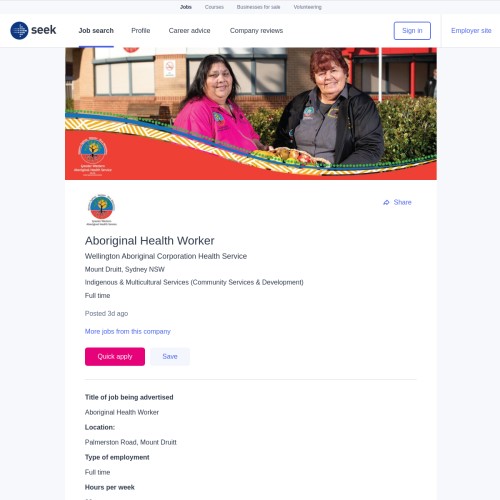Select Courses in the top bar
This screenshot has width=500, height=500.
pos(214,7)
